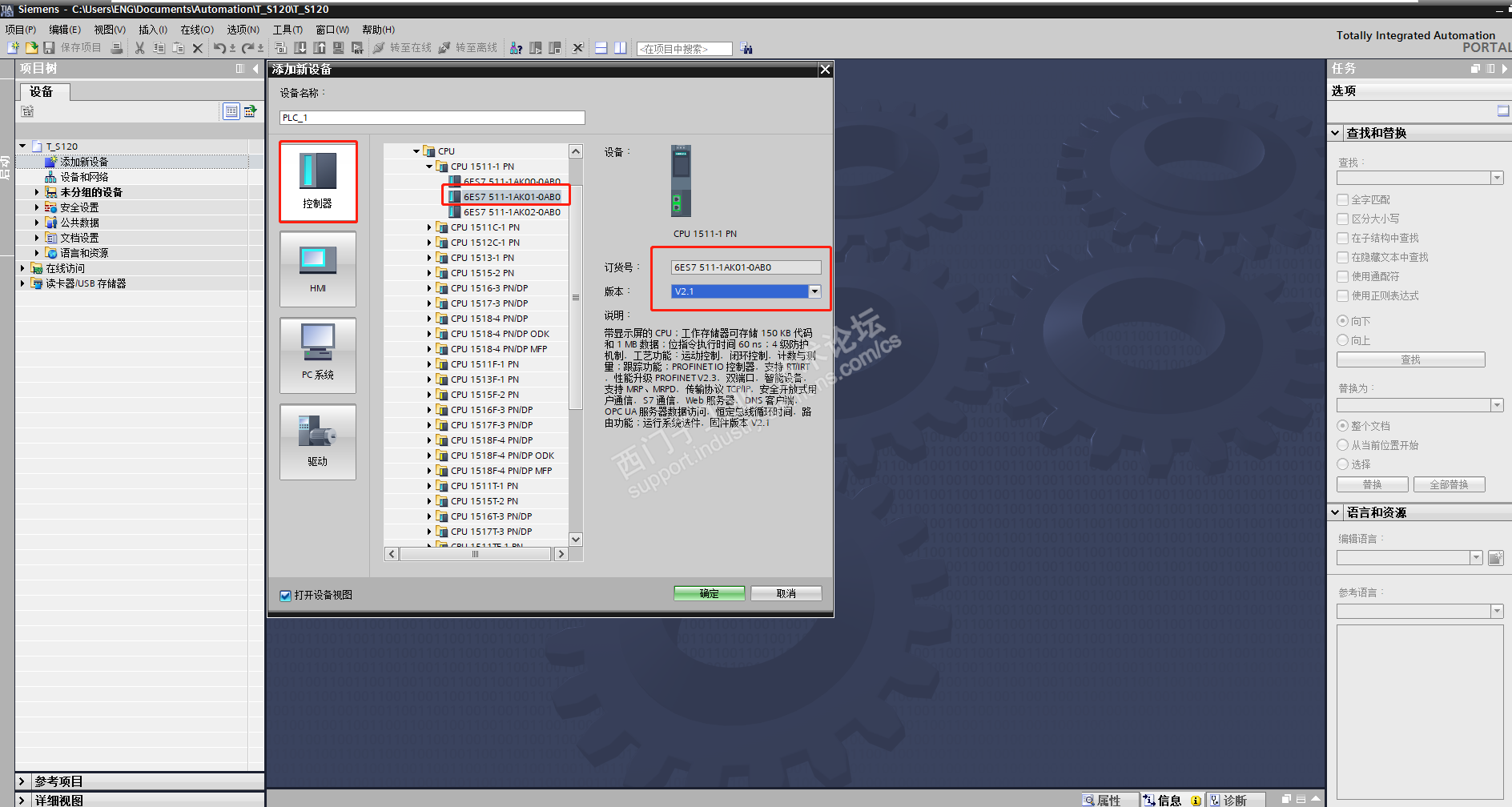Viewport: 1512px width, 807px height.
Task: Toggle 打开设备视图 checkbox
Action: click(285, 595)
